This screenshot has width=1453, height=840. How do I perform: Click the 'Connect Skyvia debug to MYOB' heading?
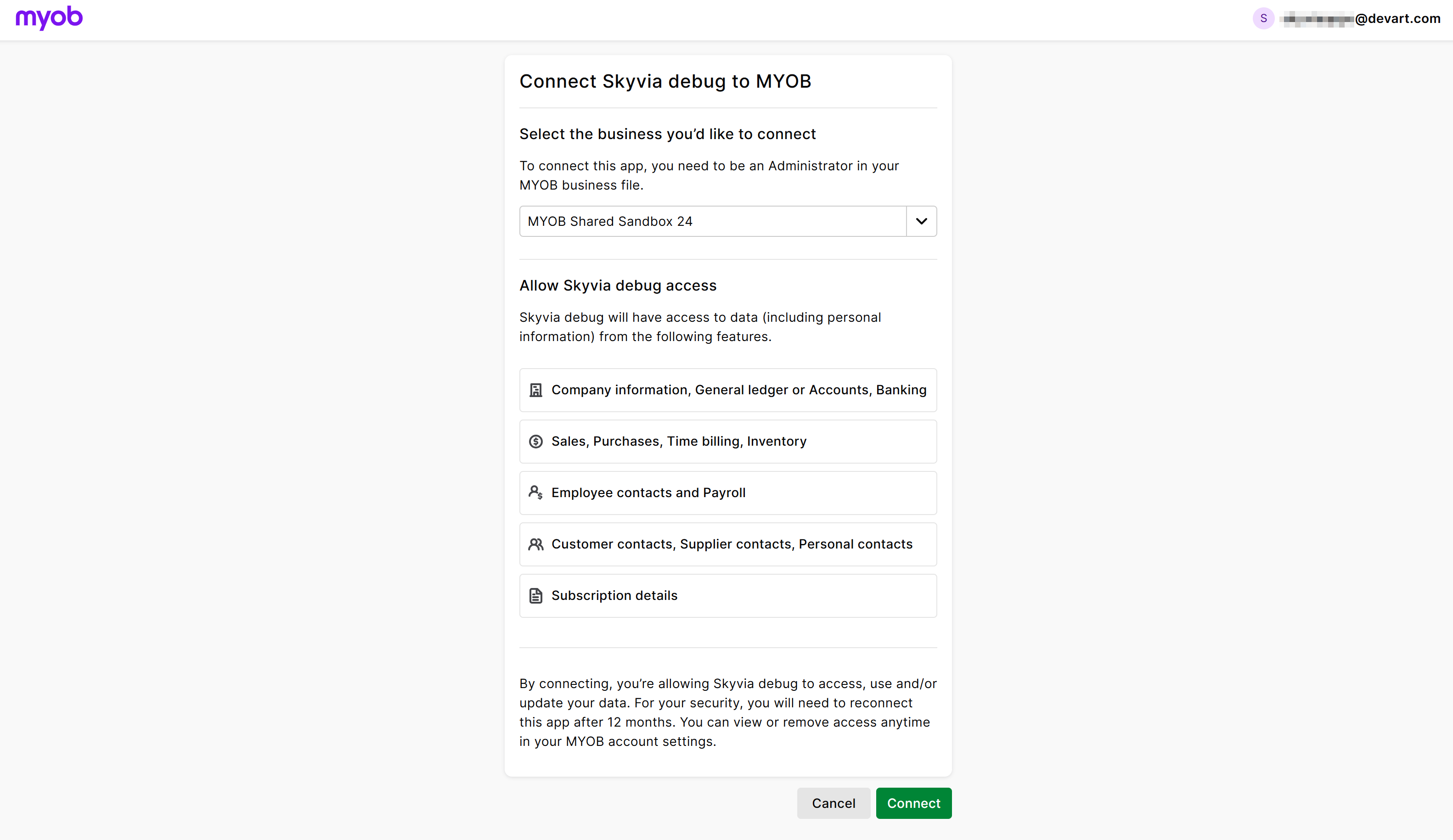[x=665, y=81]
